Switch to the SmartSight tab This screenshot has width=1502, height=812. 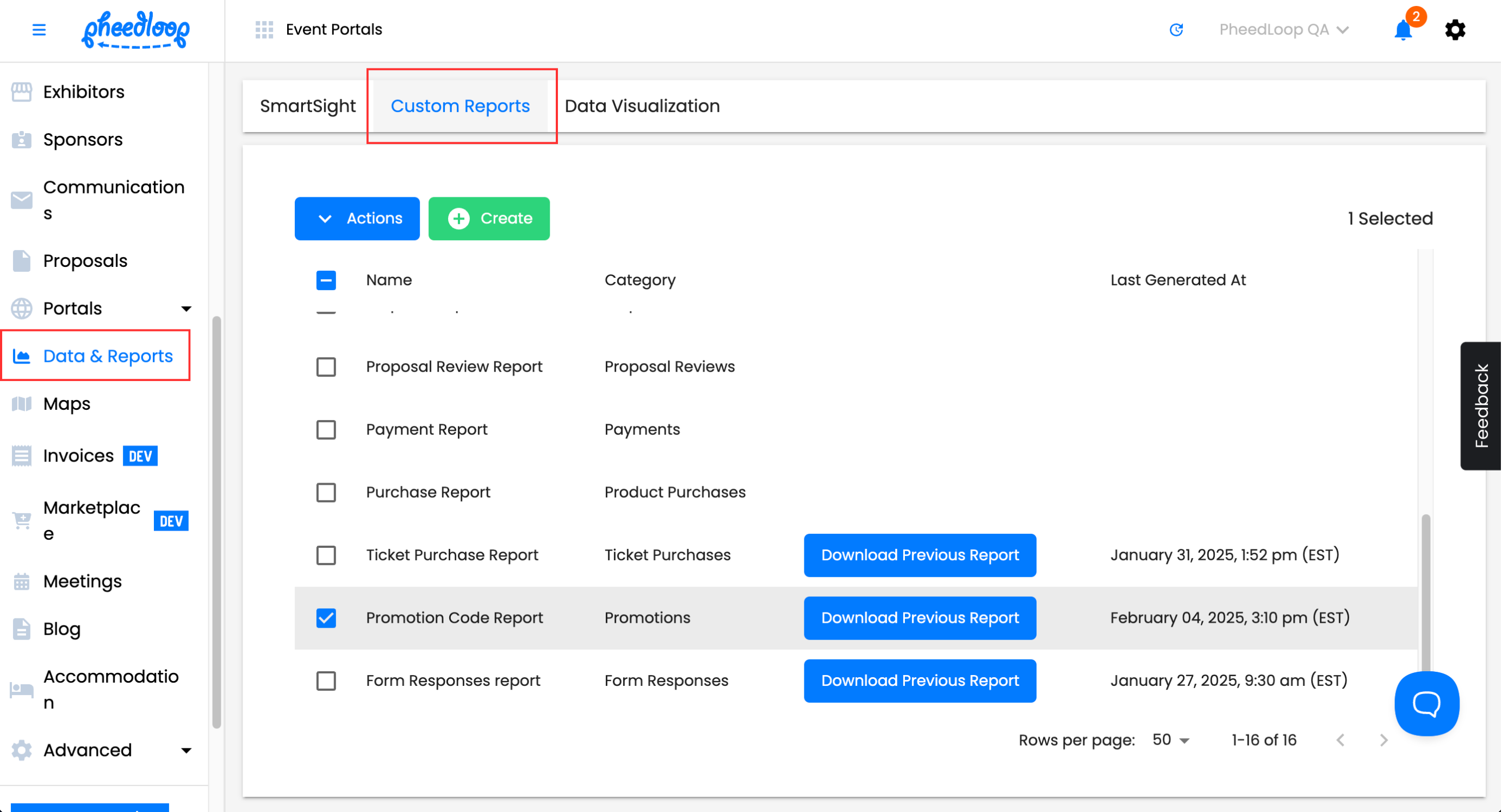[307, 106]
